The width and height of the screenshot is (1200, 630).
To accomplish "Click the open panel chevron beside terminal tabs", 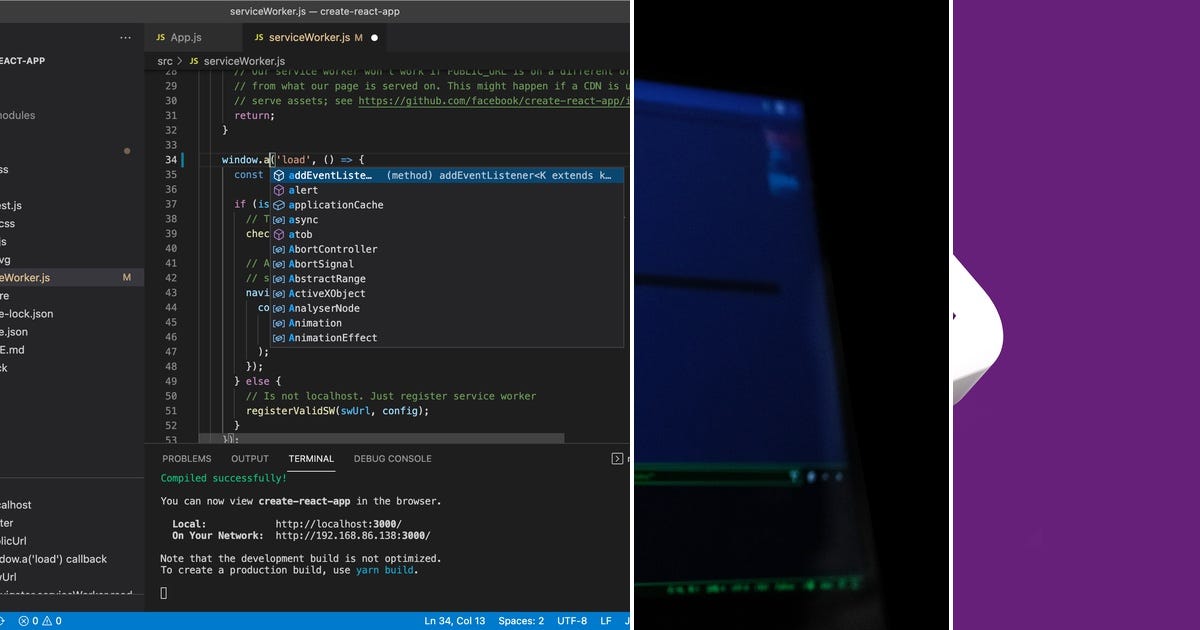I will click(617, 458).
